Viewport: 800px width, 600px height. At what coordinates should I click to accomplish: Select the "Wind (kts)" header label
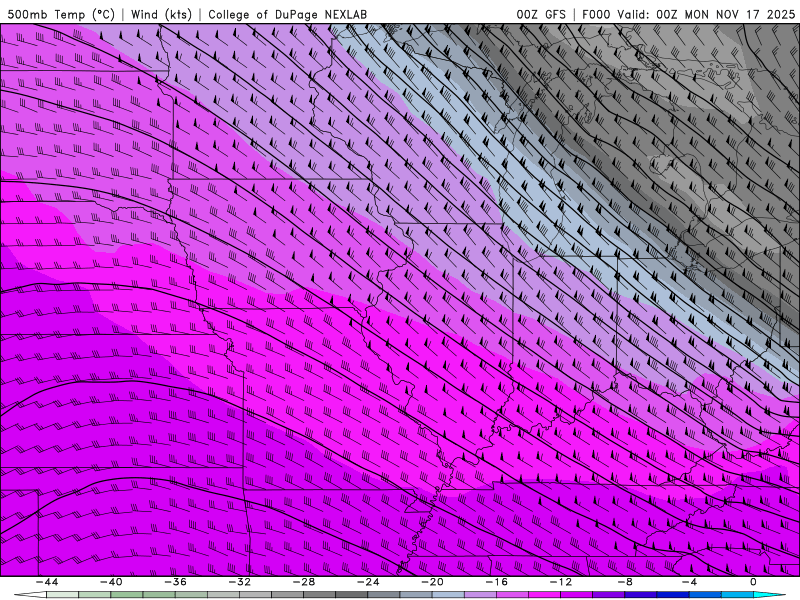(161, 14)
